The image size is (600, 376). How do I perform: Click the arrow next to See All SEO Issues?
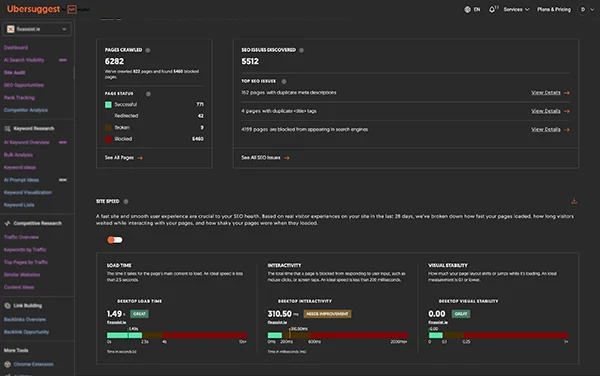pos(287,158)
